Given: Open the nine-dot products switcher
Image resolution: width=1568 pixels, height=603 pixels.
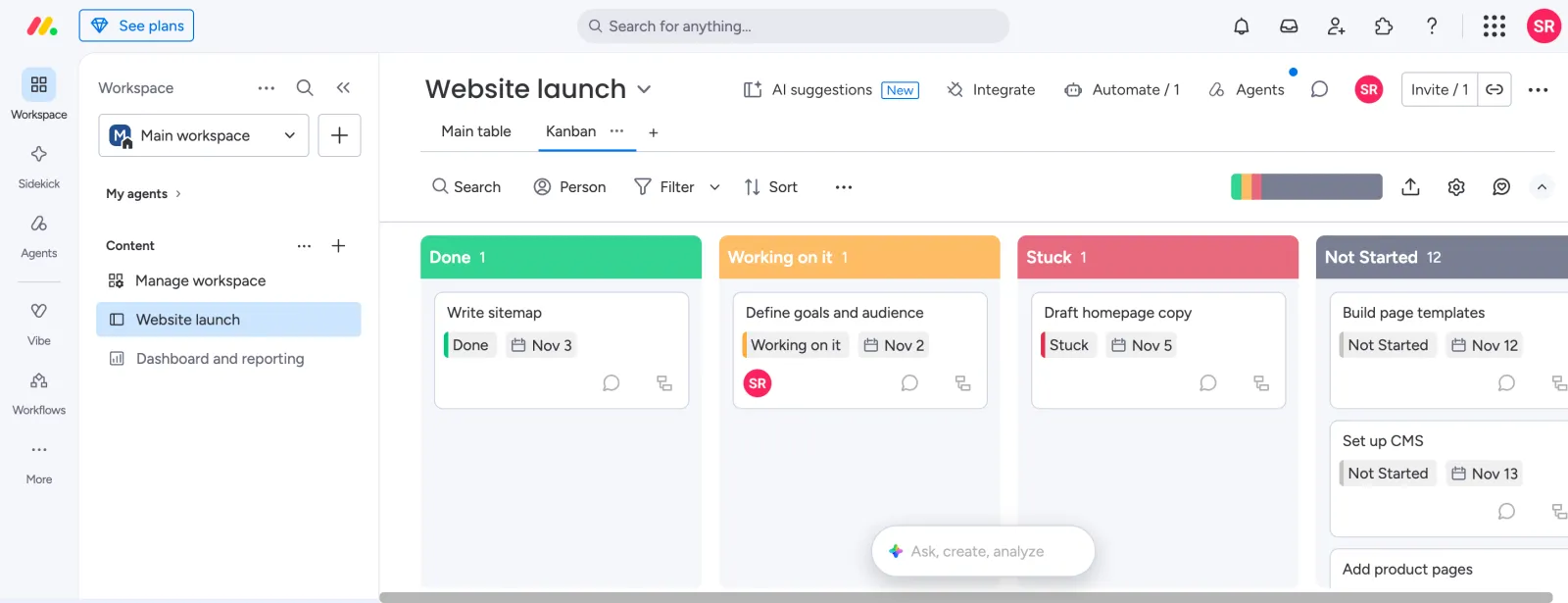Looking at the screenshot, I should pos(1494,26).
